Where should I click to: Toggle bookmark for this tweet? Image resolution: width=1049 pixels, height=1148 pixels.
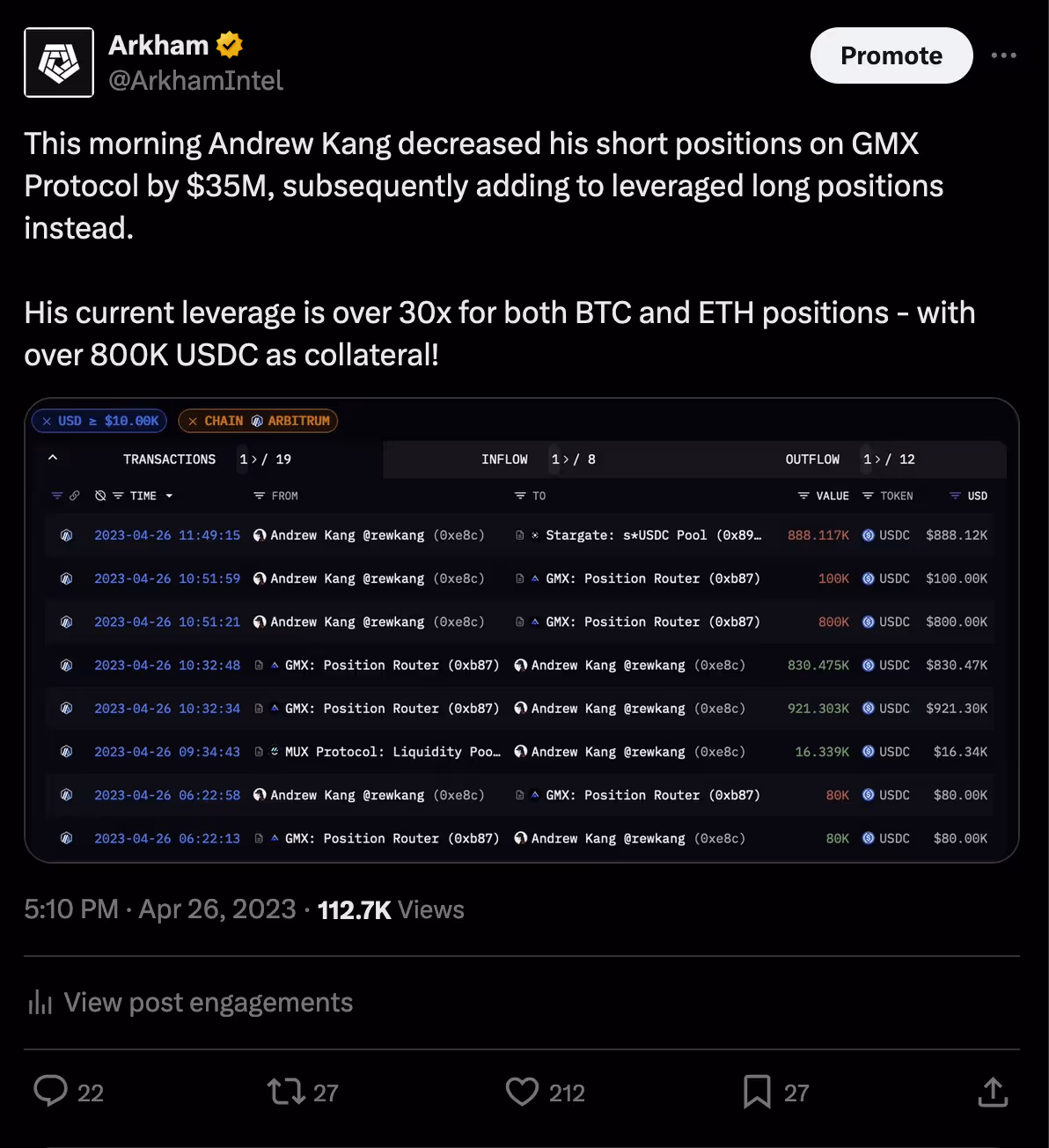[756, 1092]
